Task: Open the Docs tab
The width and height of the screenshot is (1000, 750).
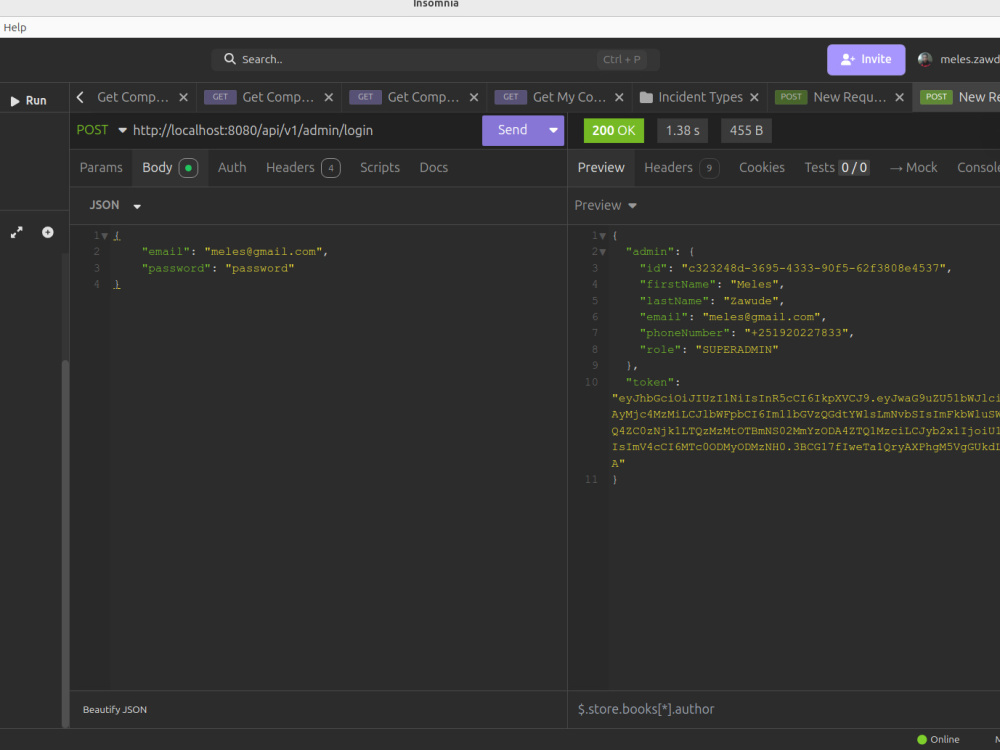Action: tap(434, 168)
